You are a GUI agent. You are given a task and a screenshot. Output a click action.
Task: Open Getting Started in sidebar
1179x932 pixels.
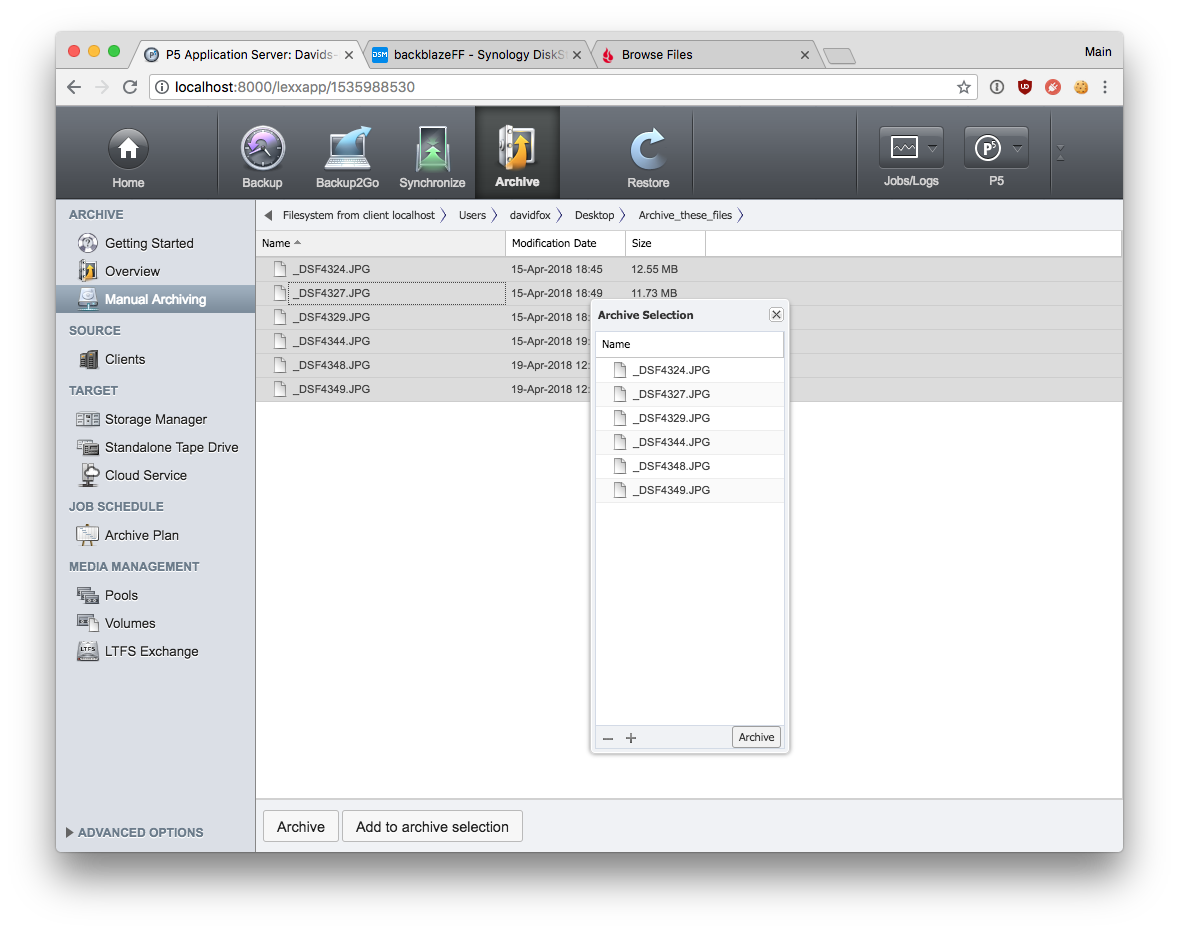(x=136, y=244)
